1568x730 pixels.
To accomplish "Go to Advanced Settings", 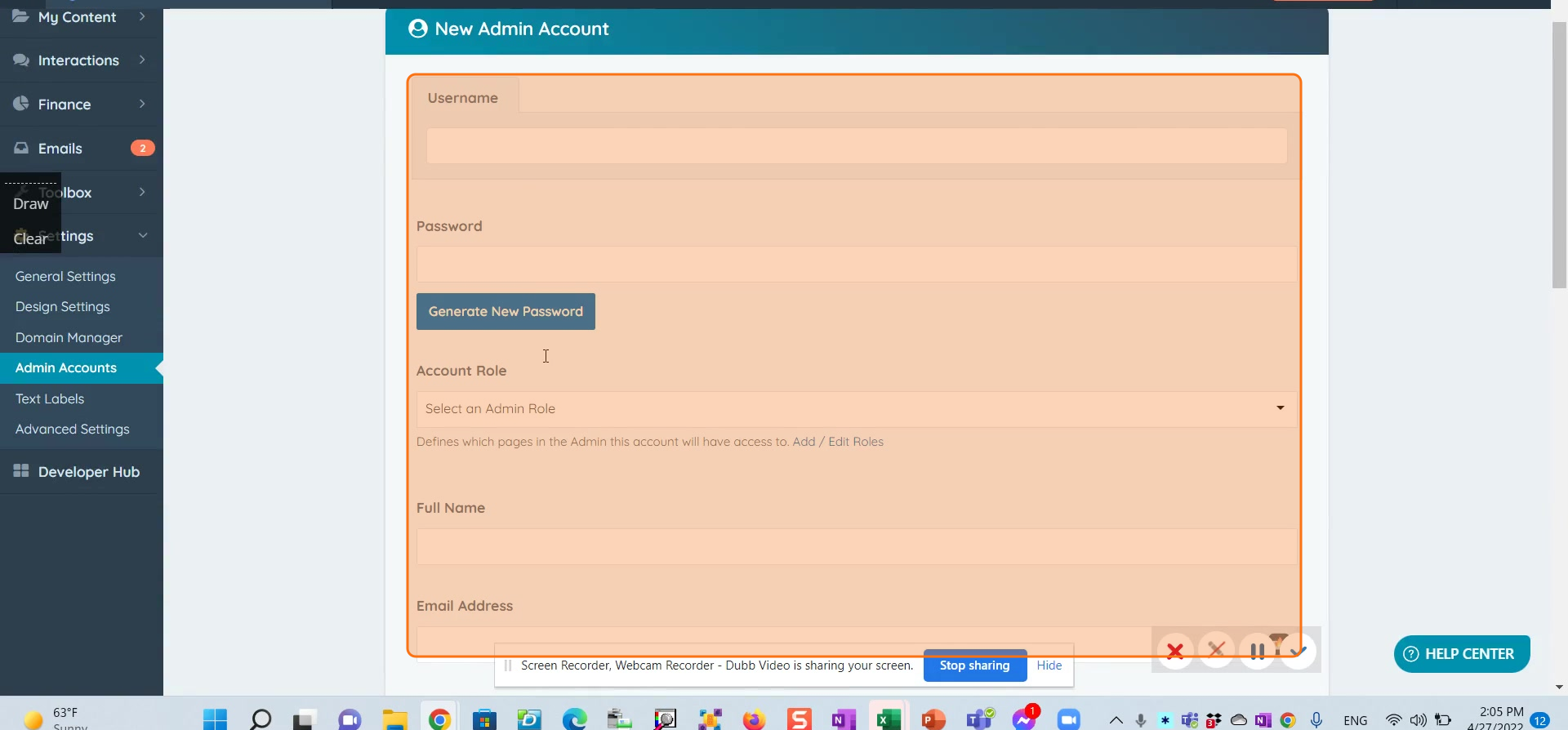I will coord(72,429).
